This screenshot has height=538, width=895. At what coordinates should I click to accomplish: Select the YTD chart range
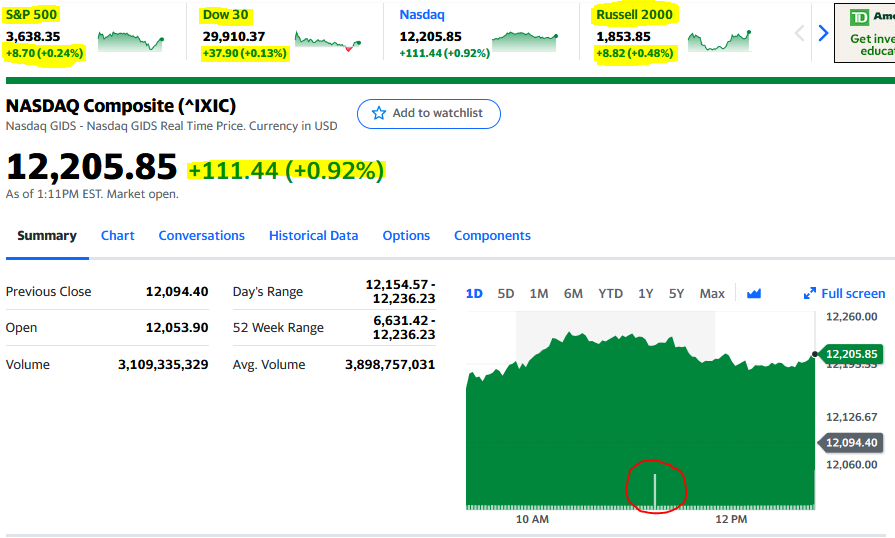click(x=610, y=293)
